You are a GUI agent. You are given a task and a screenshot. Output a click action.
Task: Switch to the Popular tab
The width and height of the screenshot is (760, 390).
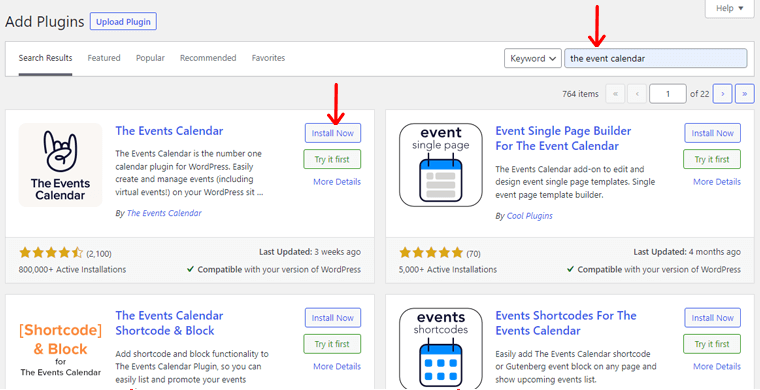point(150,58)
